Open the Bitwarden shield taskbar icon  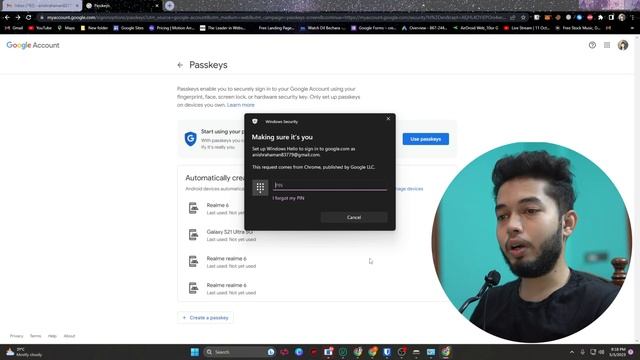pyautogui.click(x=387, y=352)
